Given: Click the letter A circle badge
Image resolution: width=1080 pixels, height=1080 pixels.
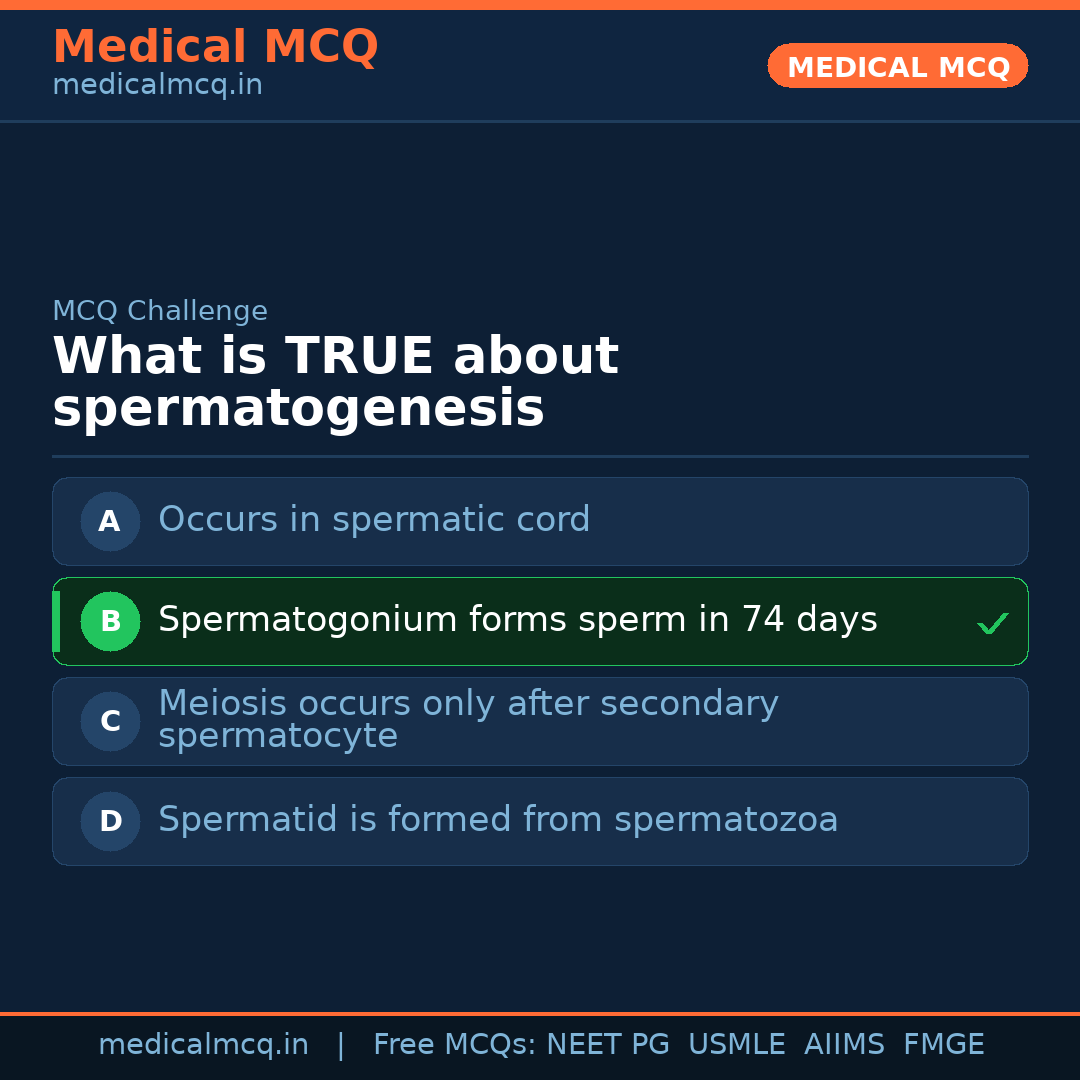Looking at the screenshot, I should [x=110, y=521].
